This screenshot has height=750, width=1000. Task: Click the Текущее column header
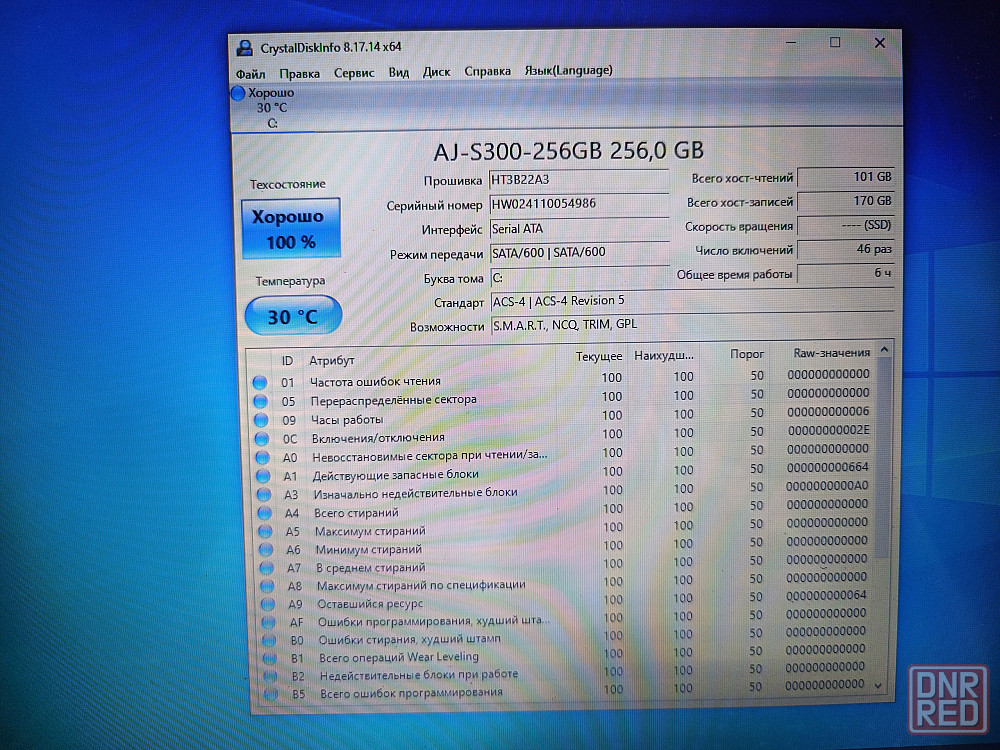[x=599, y=357]
